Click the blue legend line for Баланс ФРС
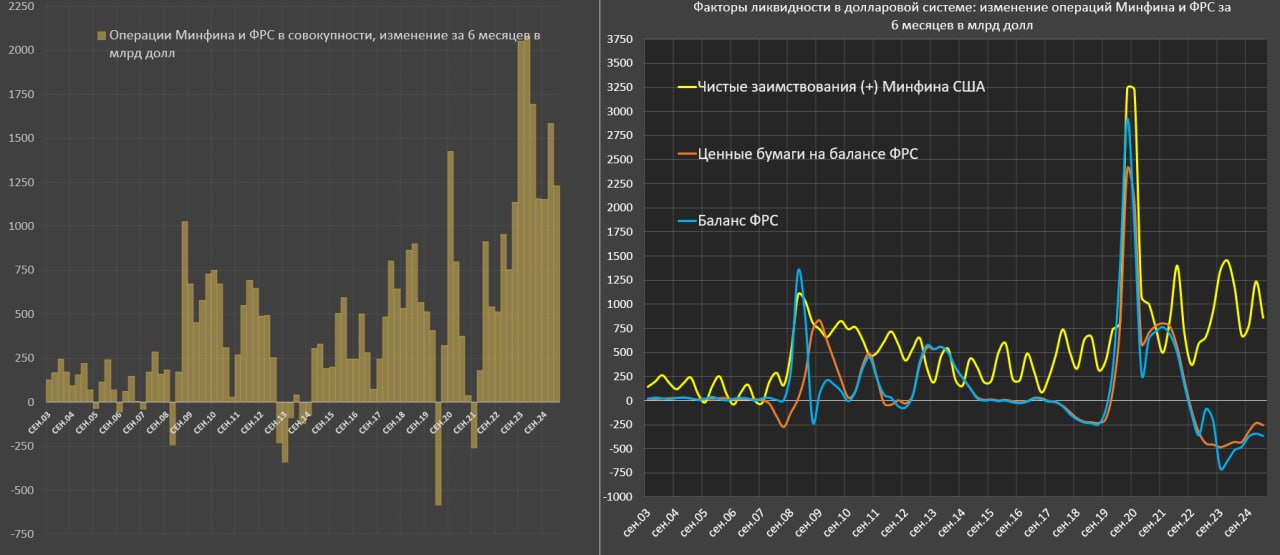Image resolution: width=1280 pixels, height=555 pixels. [686, 221]
